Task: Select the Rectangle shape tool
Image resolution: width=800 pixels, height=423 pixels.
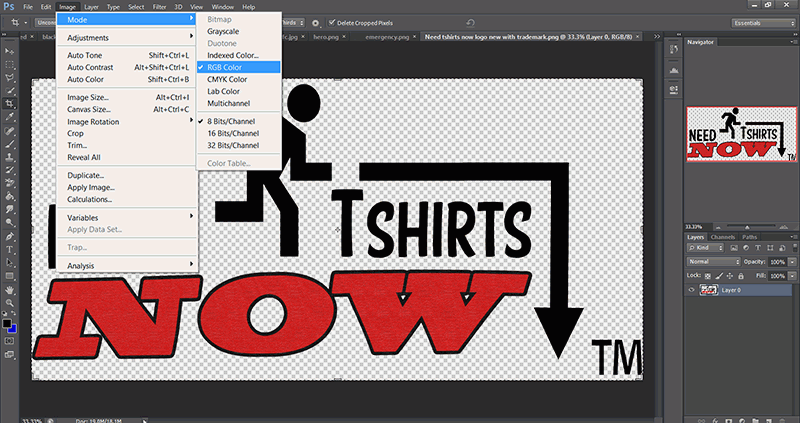Action: [x=10, y=276]
